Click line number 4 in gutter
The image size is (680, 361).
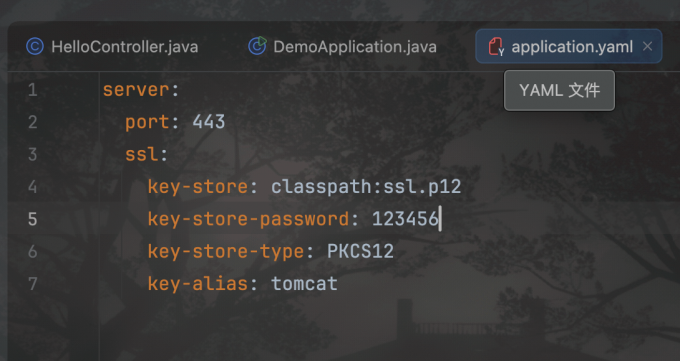click(x=33, y=187)
